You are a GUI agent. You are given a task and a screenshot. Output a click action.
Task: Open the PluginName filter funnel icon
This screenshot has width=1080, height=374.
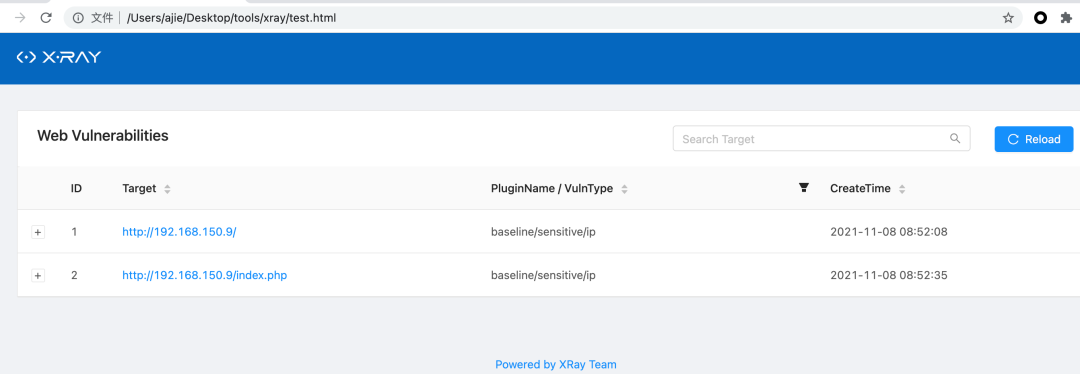click(803, 187)
